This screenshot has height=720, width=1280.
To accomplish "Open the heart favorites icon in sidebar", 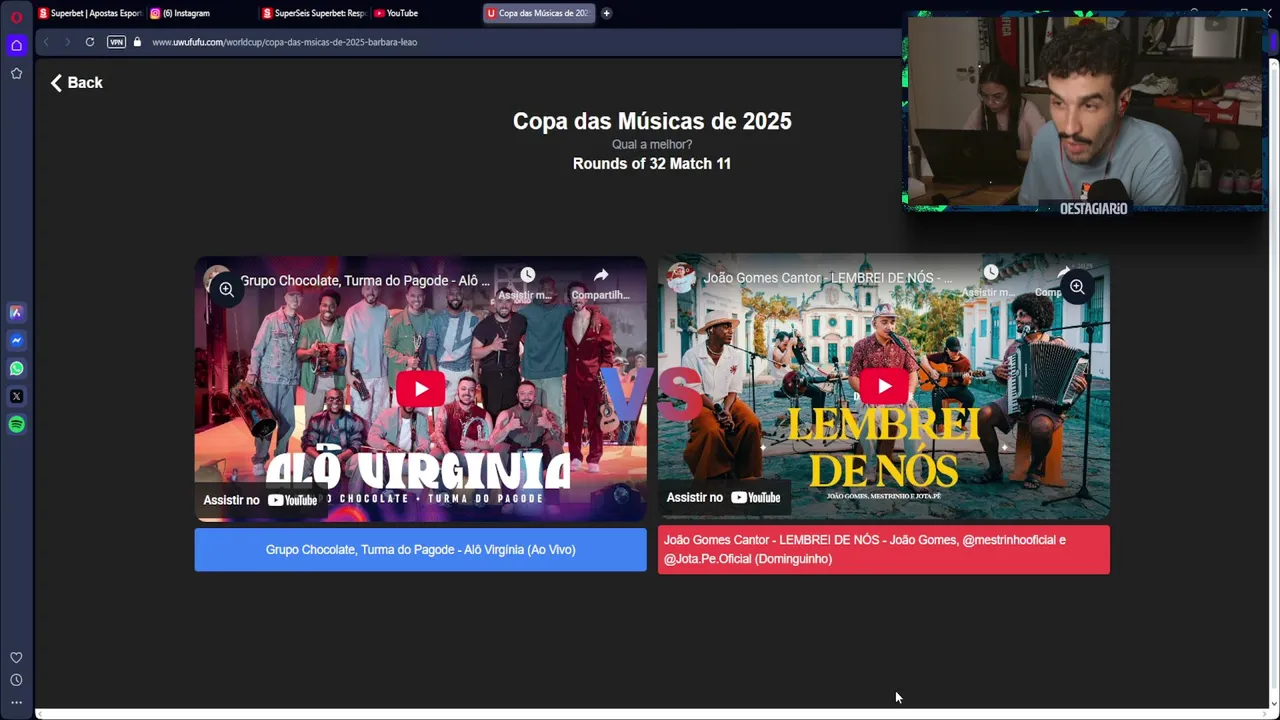I will point(16,657).
